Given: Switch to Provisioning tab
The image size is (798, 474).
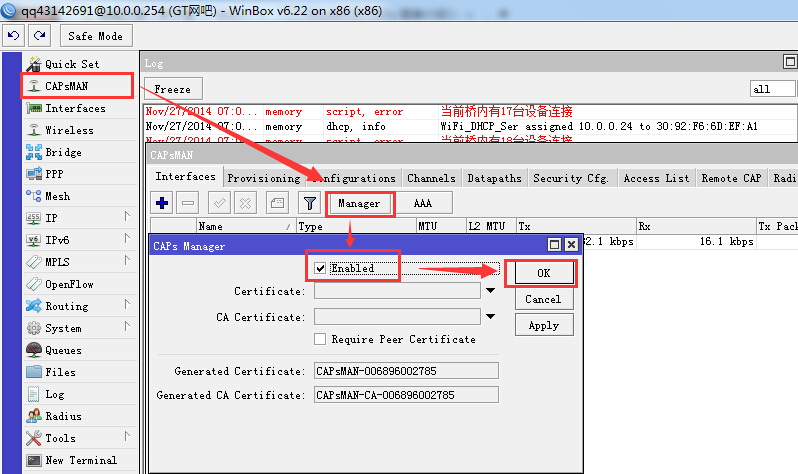Looking at the screenshot, I should [x=264, y=178].
